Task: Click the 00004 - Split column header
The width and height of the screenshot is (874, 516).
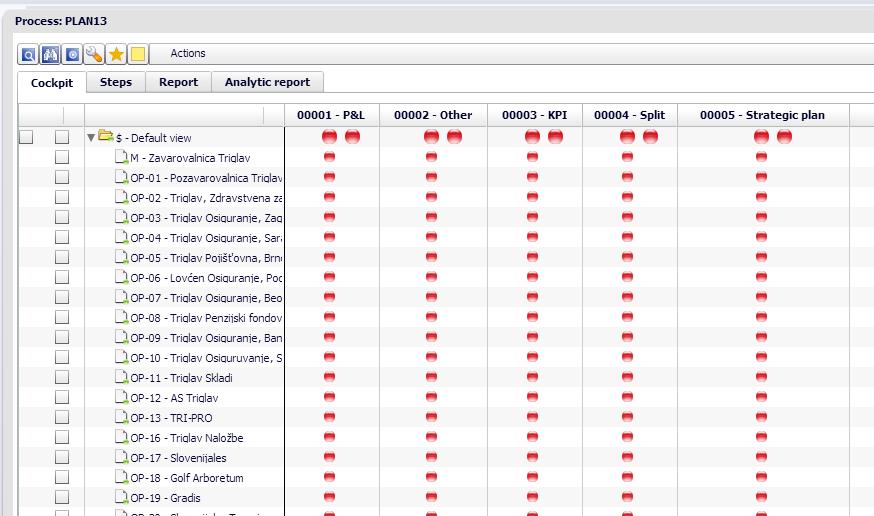Action: coord(630,115)
